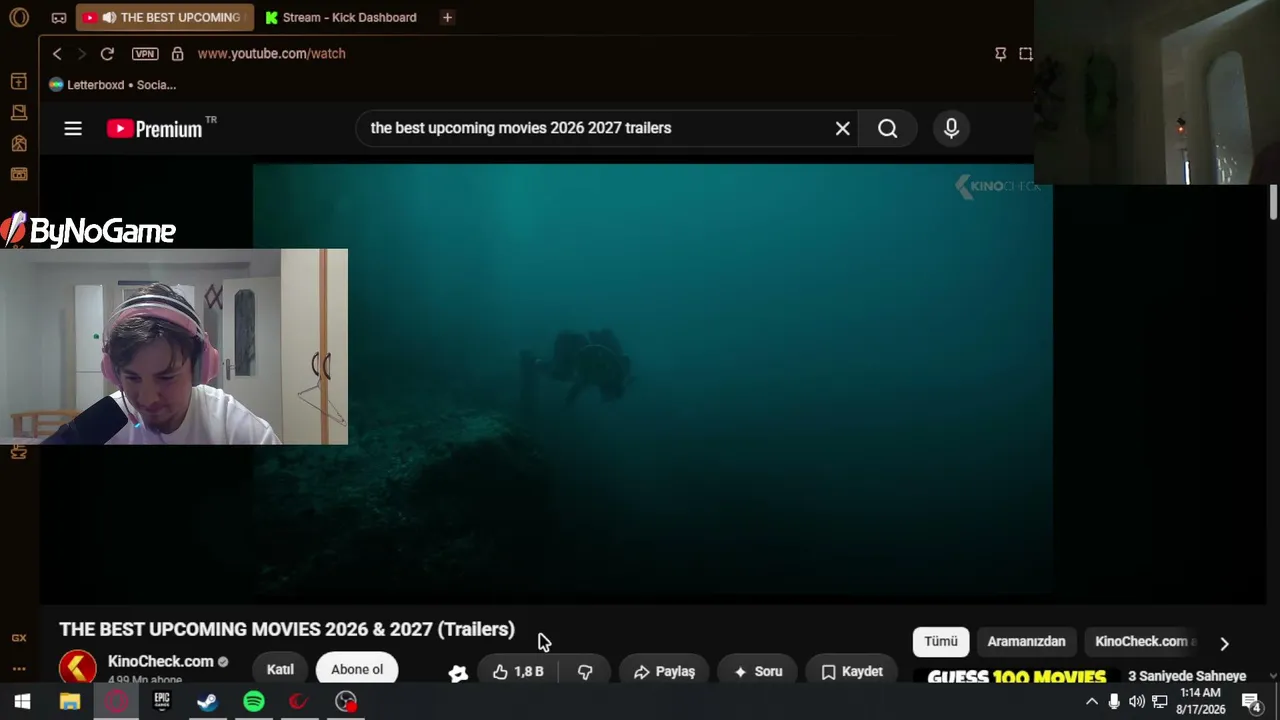The width and height of the screenshot is (1280, 720).
Task: Select the KinoCheck.com filter chip
Action: click(x=1145, y=641)
